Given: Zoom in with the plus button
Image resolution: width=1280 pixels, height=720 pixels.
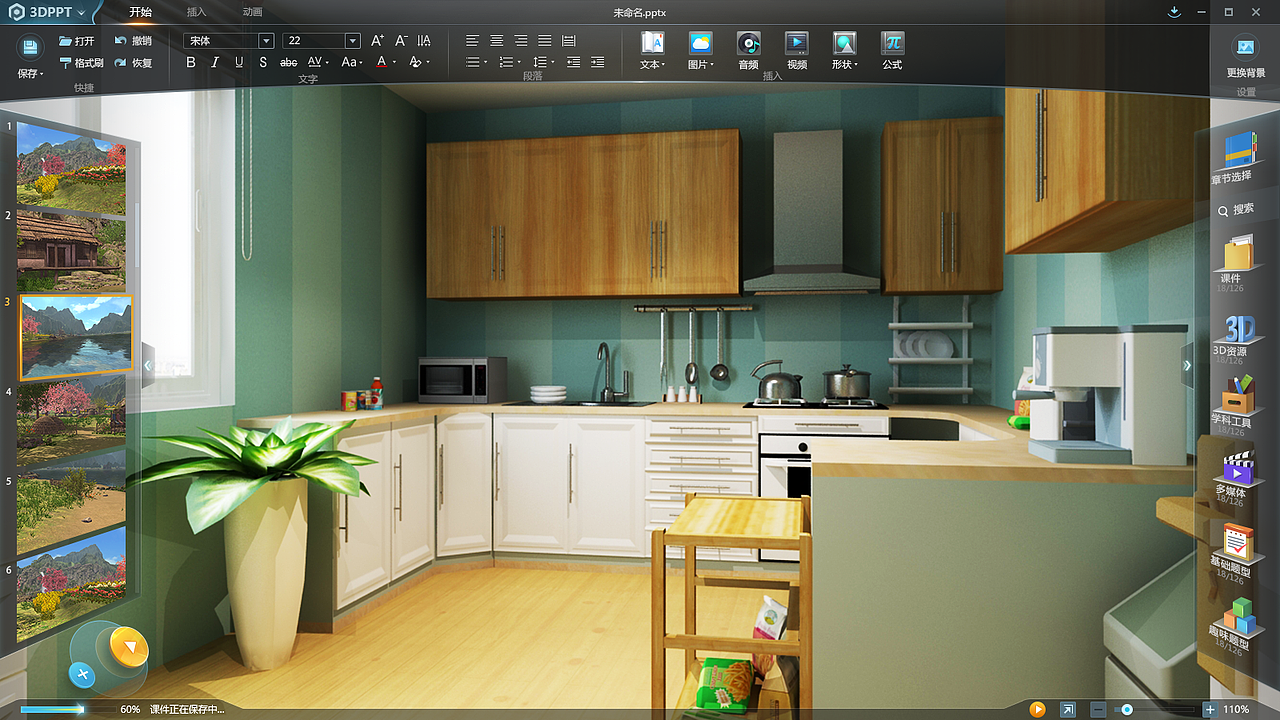Looking at the screenshot, I should click(1210, 709).
